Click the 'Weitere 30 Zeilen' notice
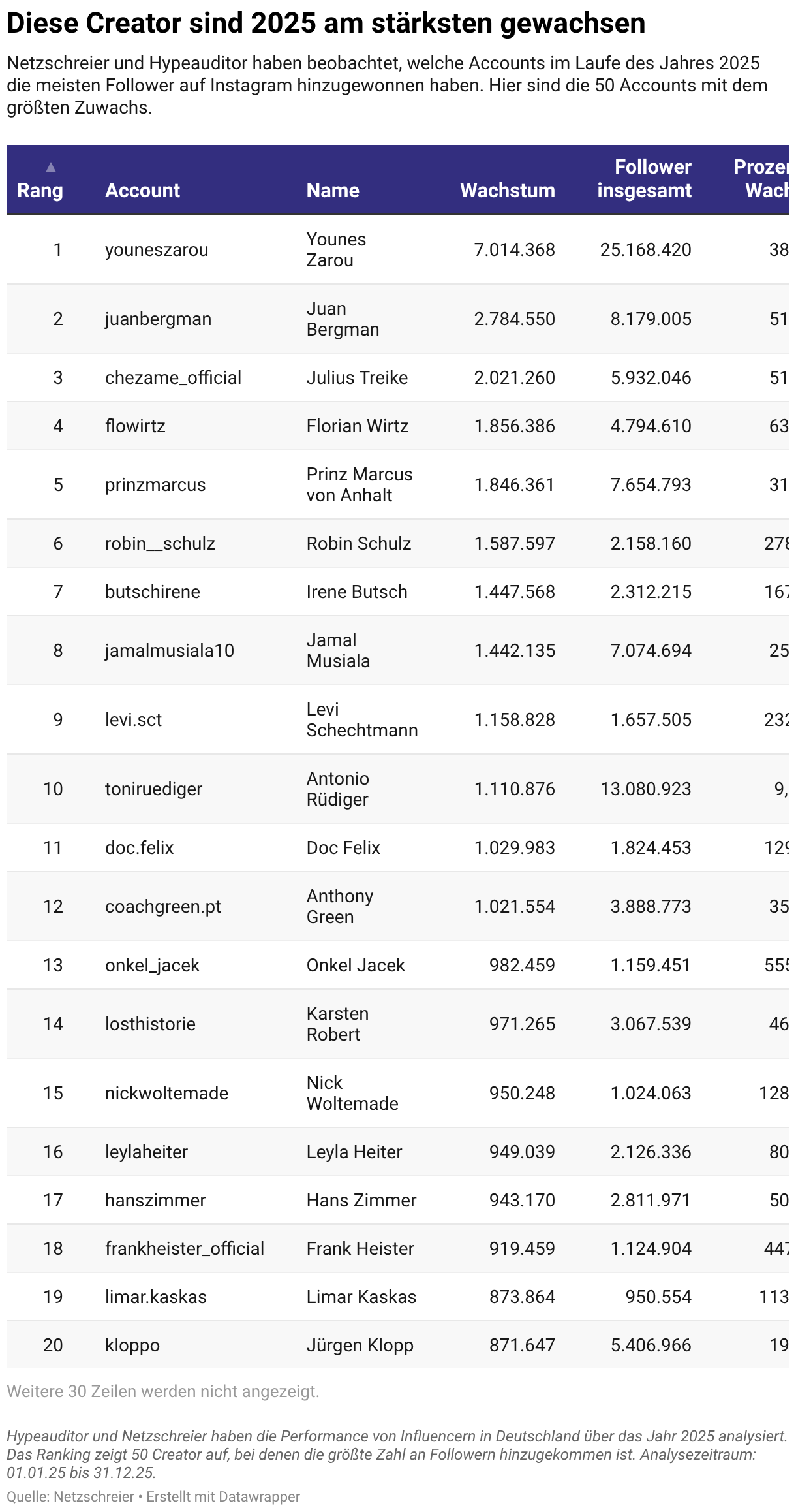This screenshot has height=1512, width=796. [163, 1391]
